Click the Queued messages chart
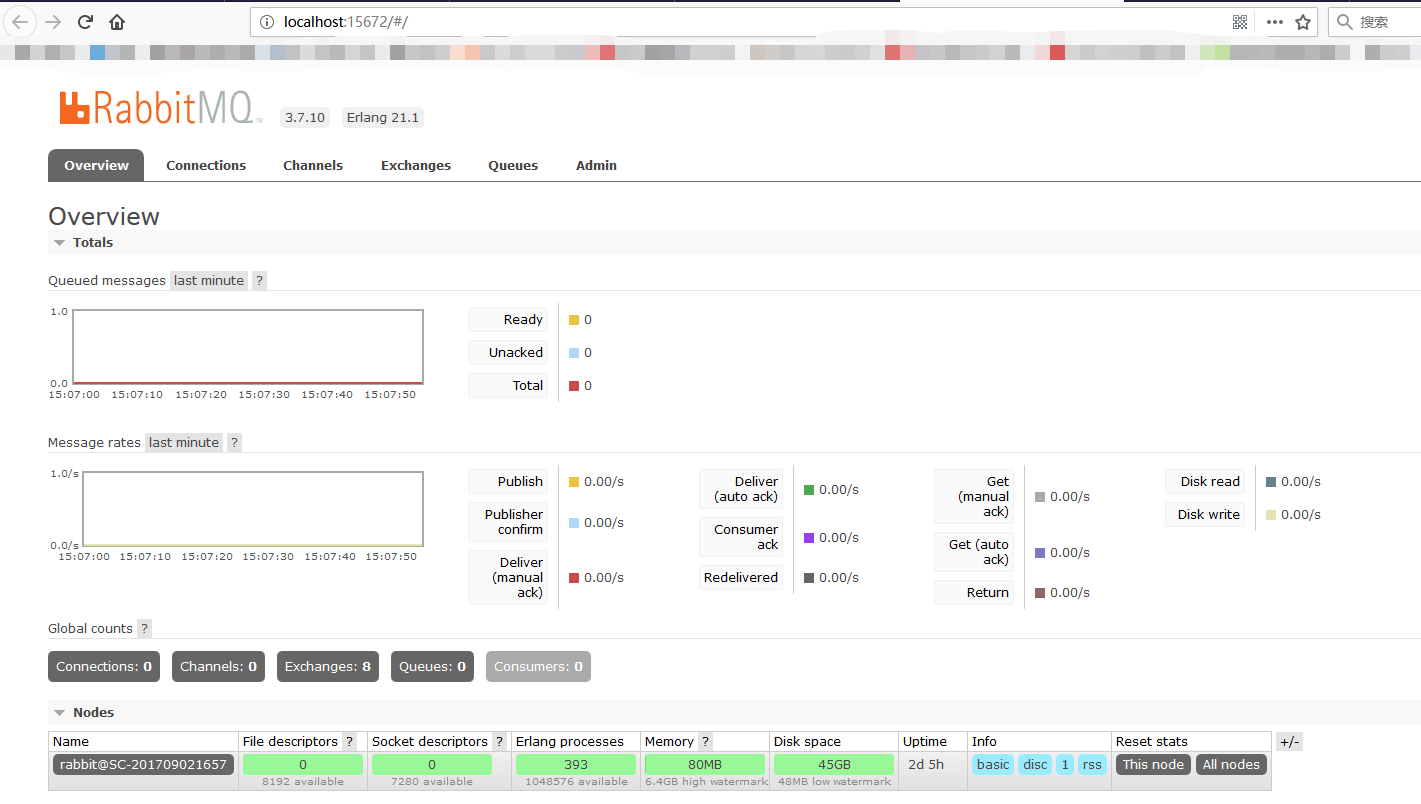 point(248,347)
